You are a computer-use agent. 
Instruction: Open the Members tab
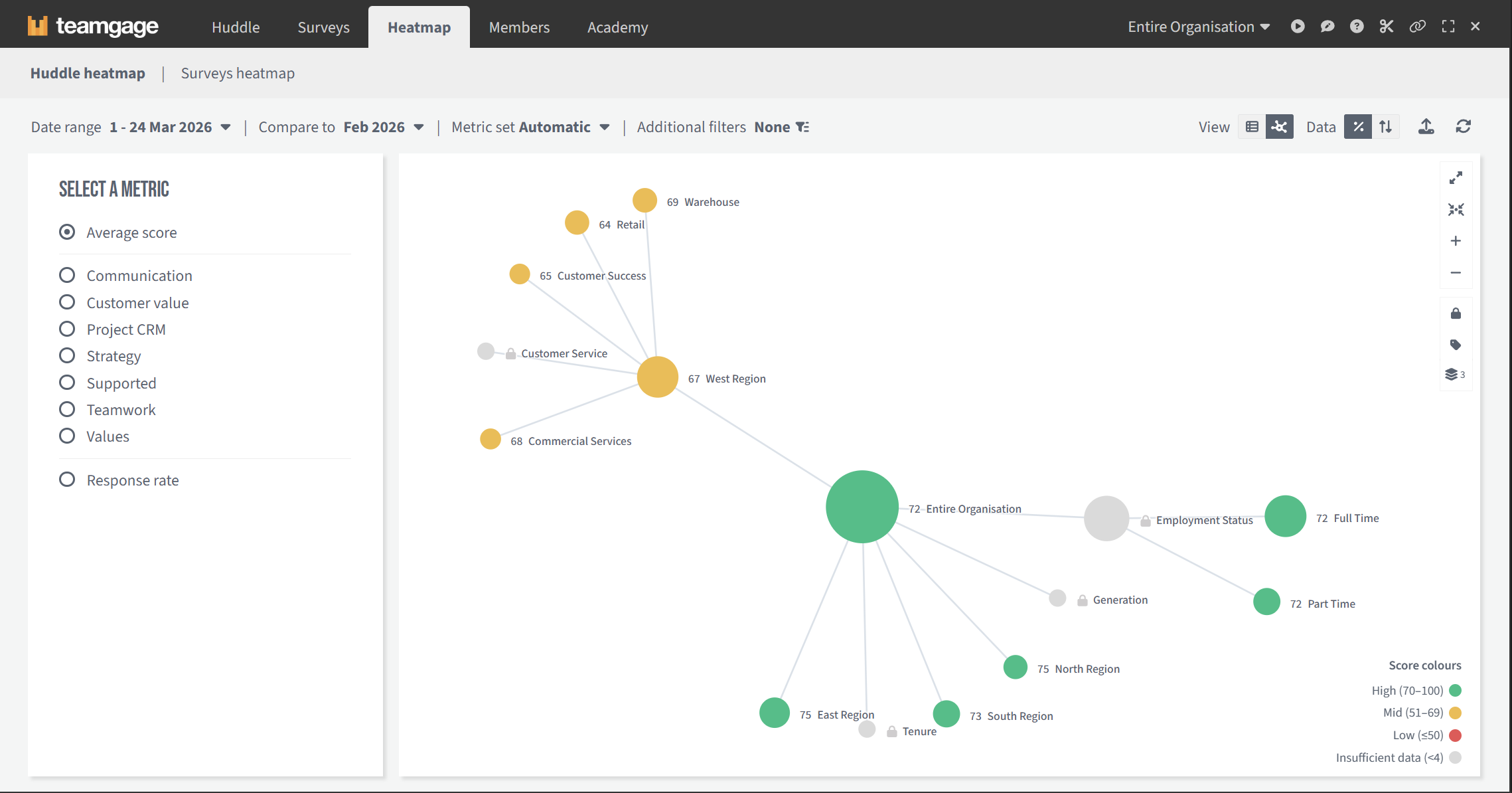click(519, 27)
